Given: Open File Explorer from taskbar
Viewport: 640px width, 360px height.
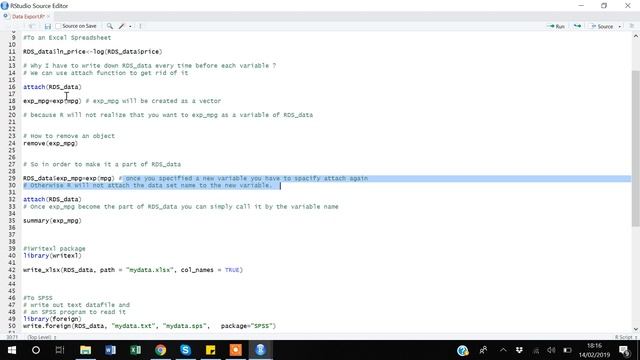Looking at the screenshot, I should (85, 350).
